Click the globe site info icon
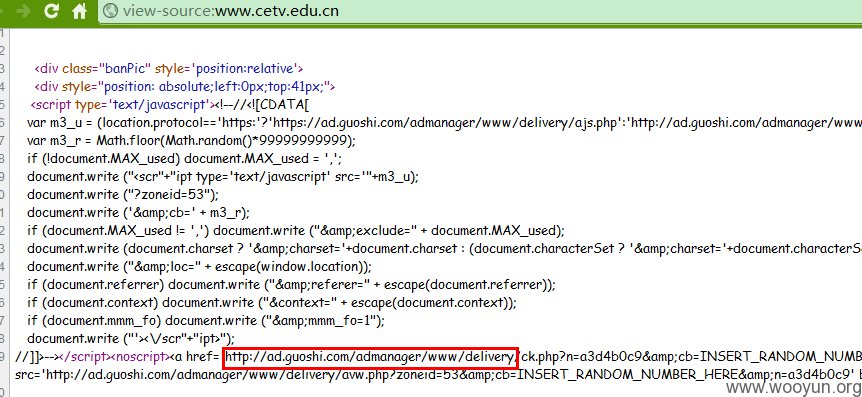 coord(110,11)
